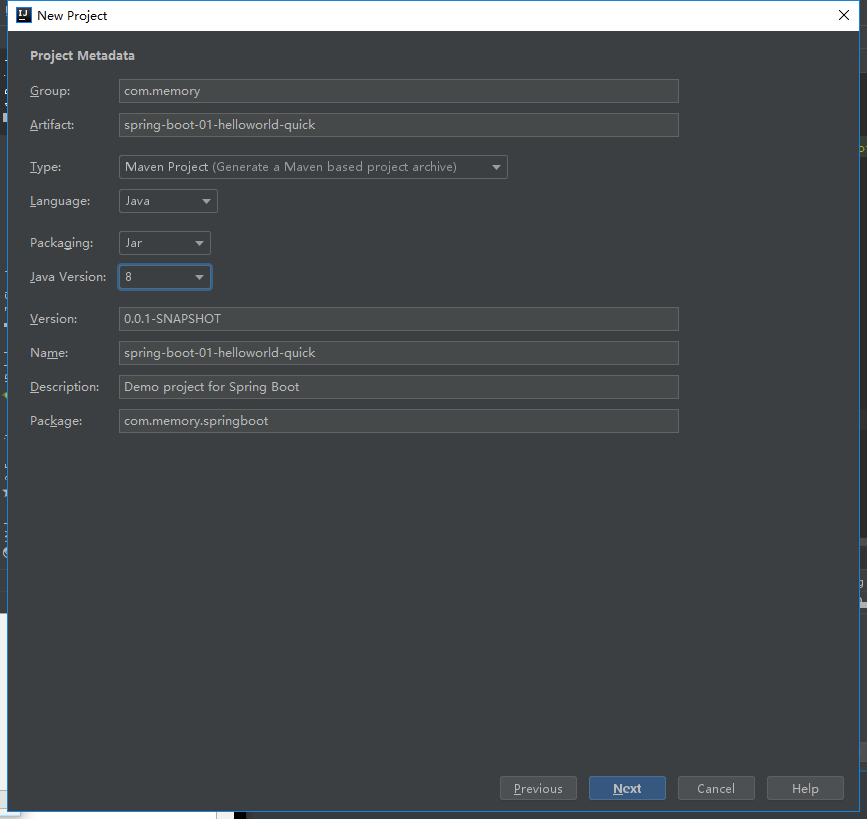This screenshot has width=867, height=819.
Task: Open Help for the dialog
Action: [805, 788]
